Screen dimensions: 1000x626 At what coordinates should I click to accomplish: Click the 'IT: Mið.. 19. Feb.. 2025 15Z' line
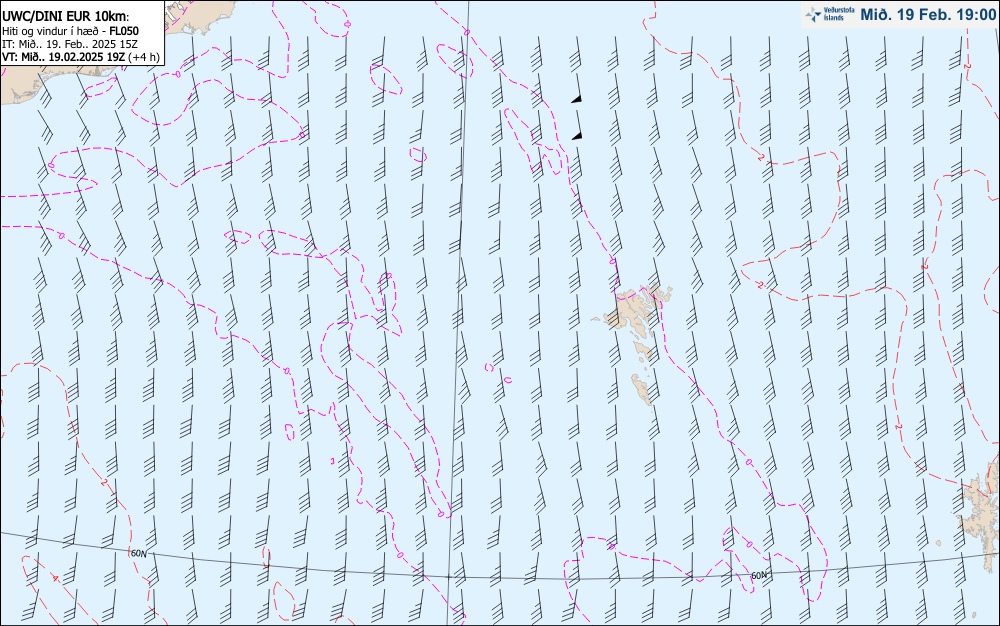(x=70, y=44)
